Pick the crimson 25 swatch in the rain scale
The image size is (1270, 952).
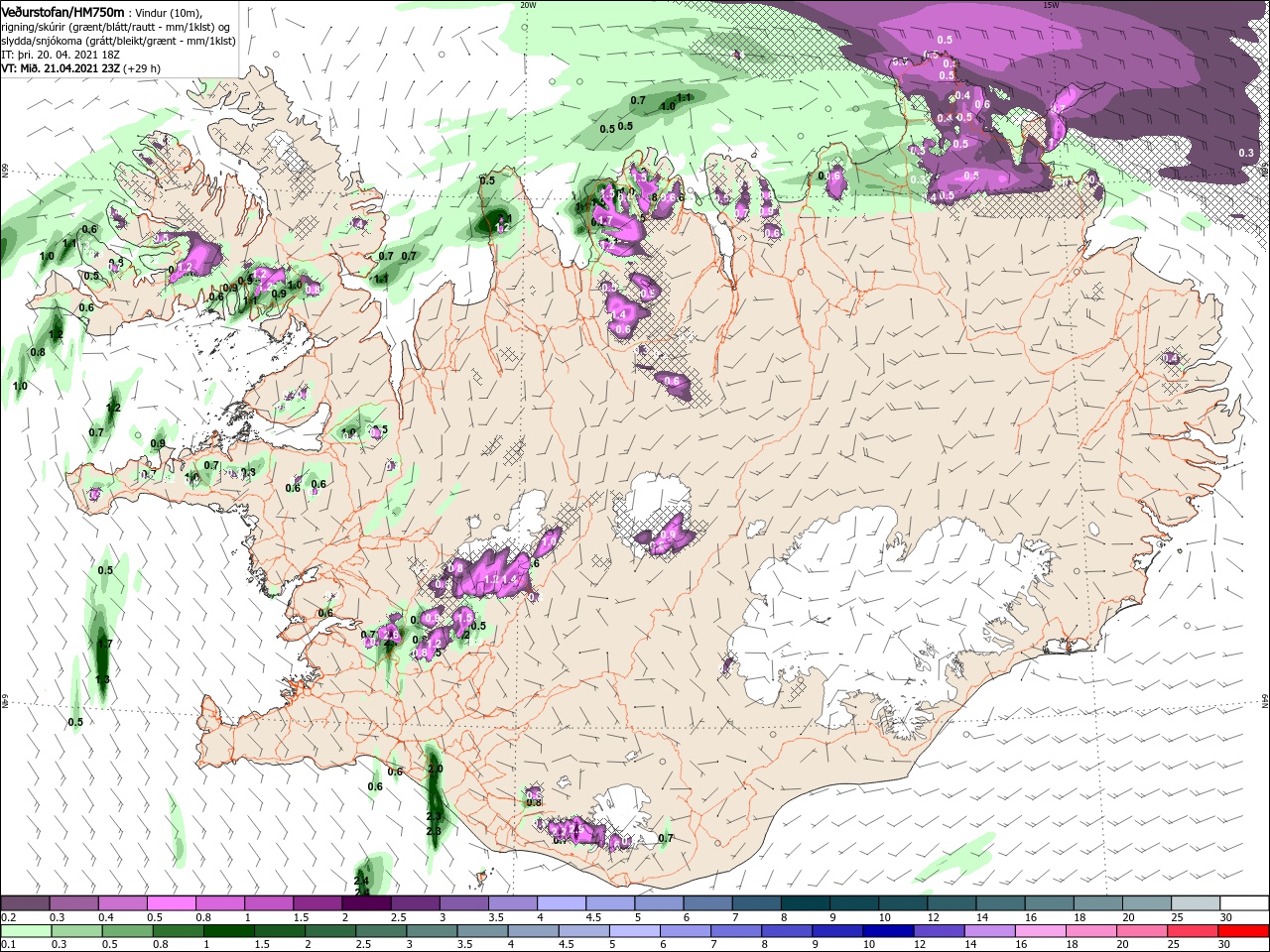pos(1193,930)
